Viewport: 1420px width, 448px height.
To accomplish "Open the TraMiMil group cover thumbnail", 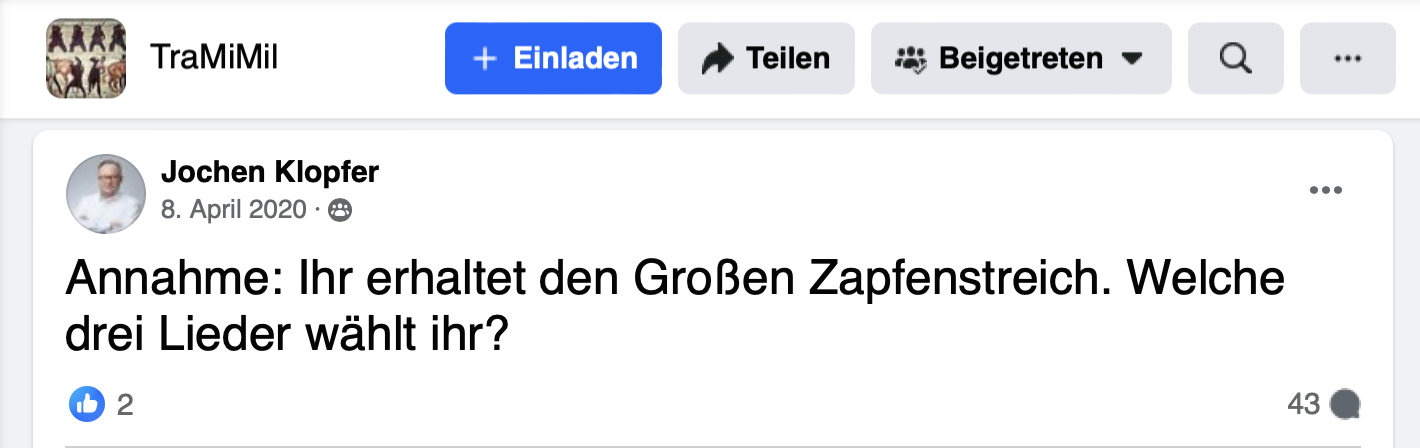I will point(86,58).
